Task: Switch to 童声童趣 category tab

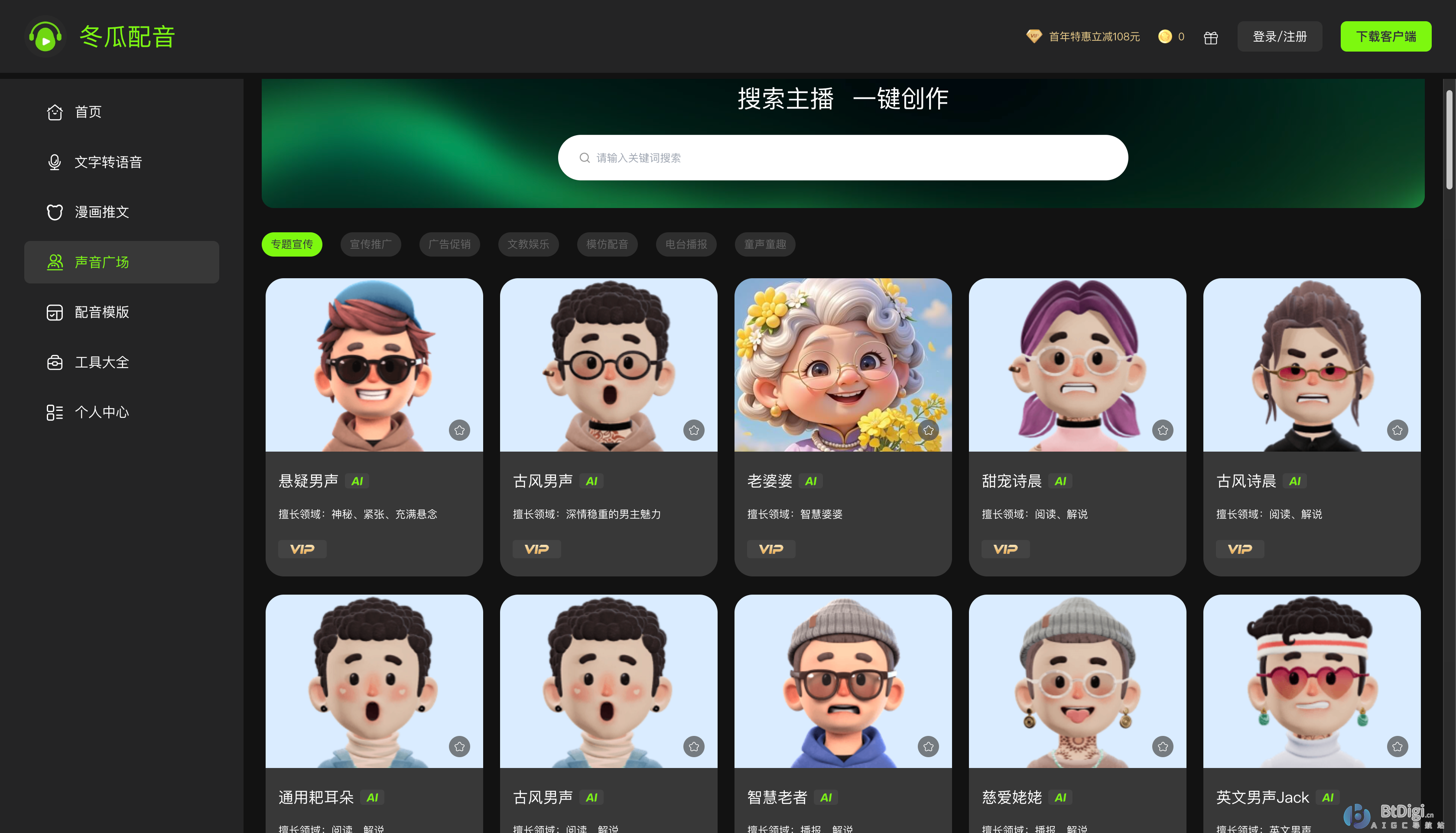Action: click(764, 244)
